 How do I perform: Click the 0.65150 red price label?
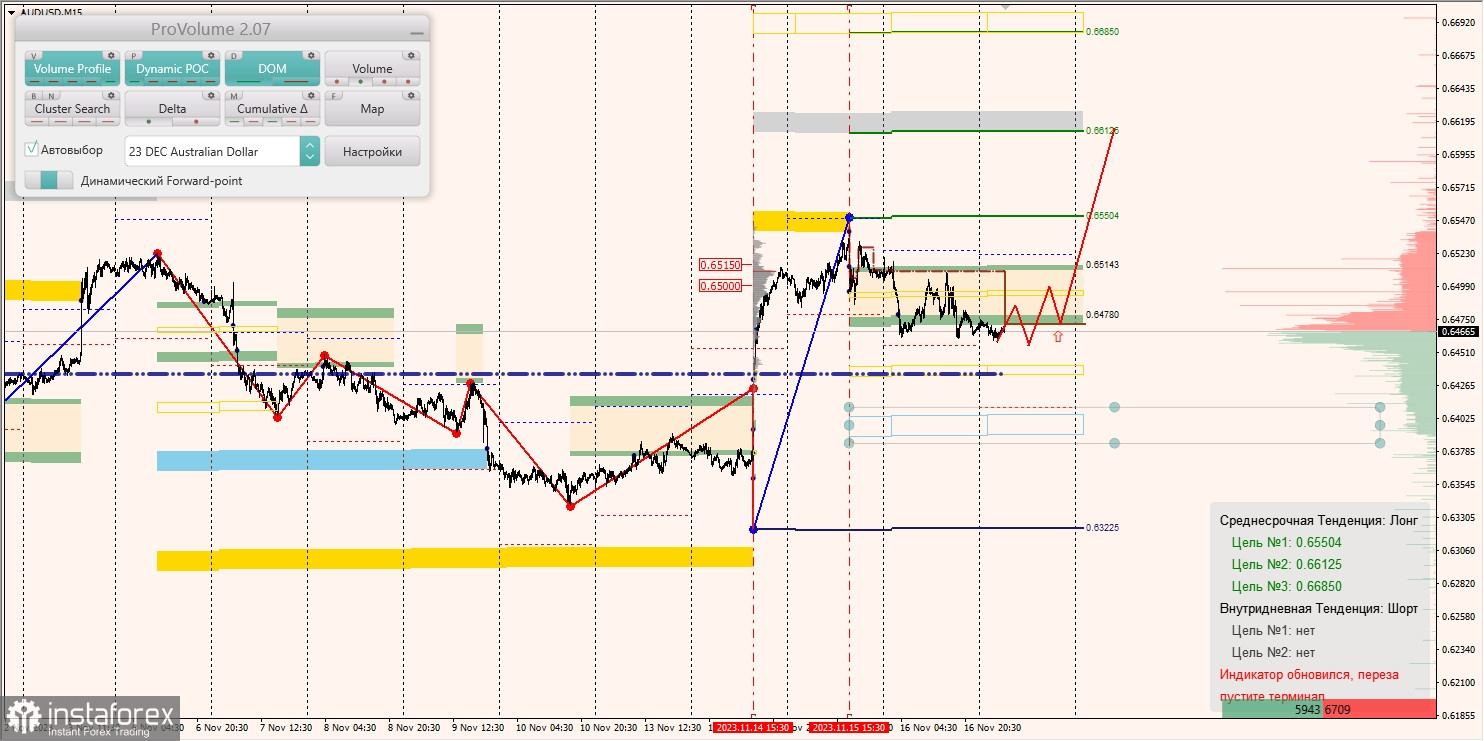(x=721, y=265)
